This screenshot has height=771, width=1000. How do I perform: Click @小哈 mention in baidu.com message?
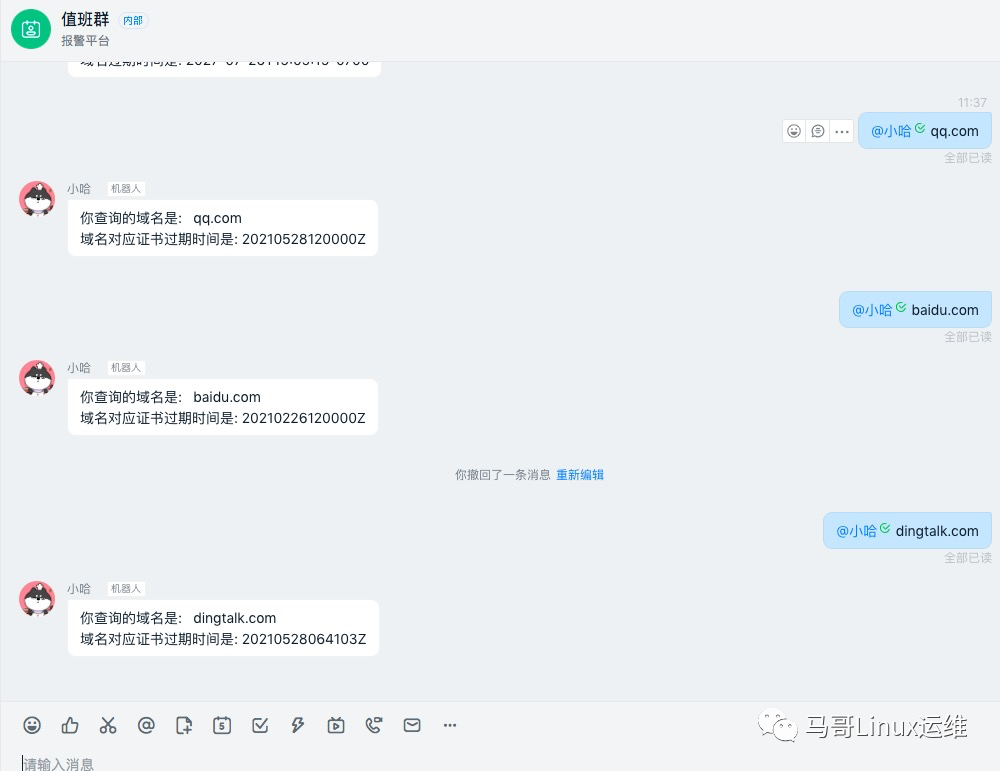pyautogui.click(x=872, y=310)
